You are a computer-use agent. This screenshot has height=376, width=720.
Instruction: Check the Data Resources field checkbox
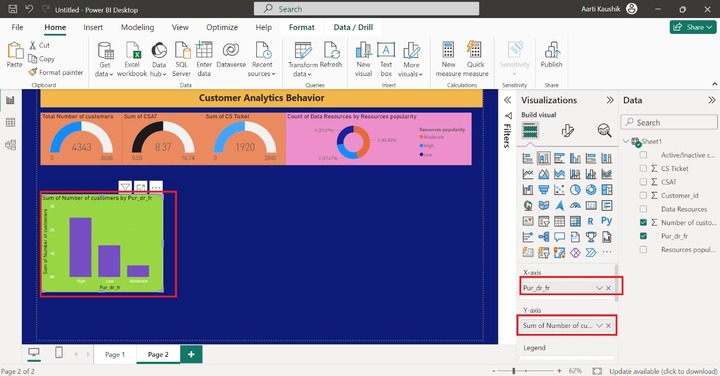[643, 209]
